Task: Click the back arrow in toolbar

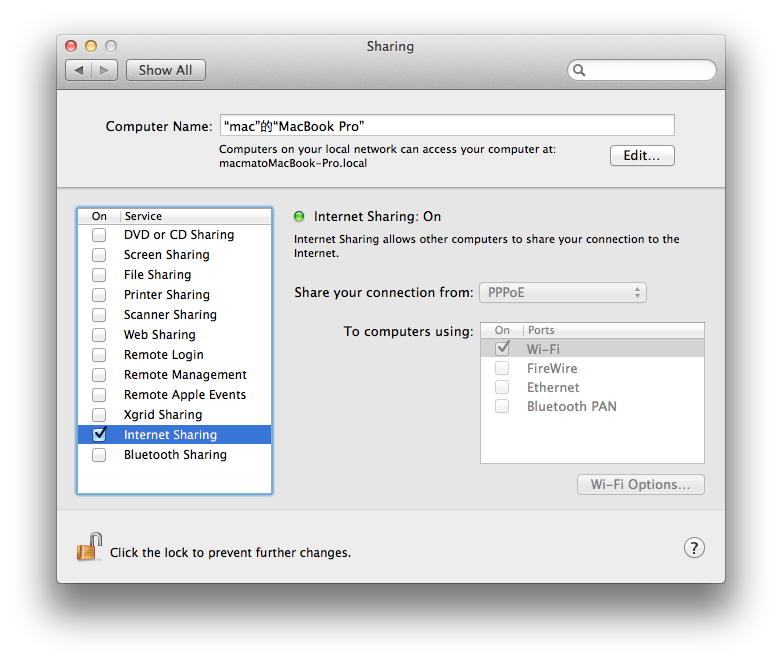Action: tap(78, 70)
